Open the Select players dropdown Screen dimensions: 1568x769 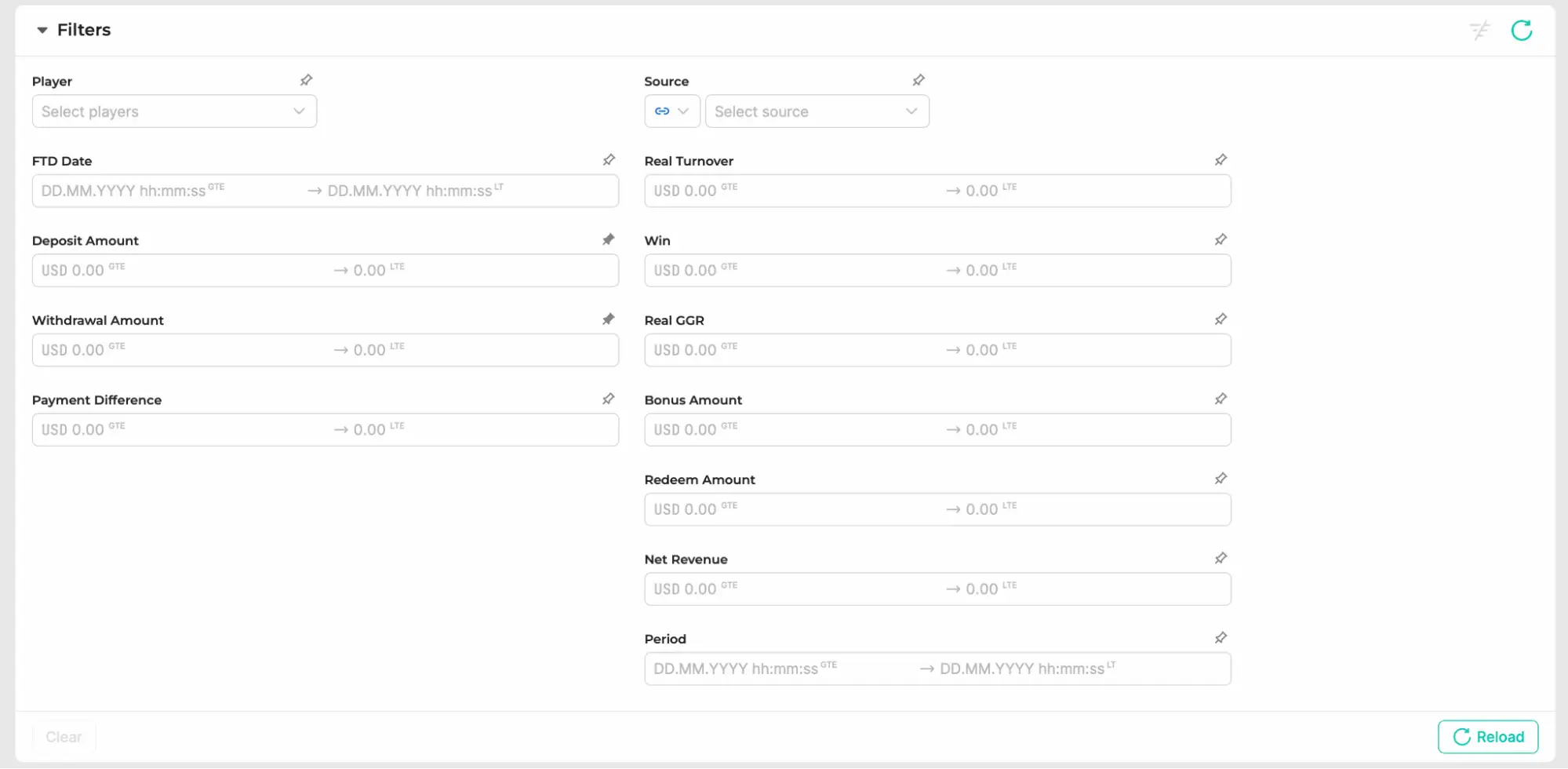coord(174,111)
